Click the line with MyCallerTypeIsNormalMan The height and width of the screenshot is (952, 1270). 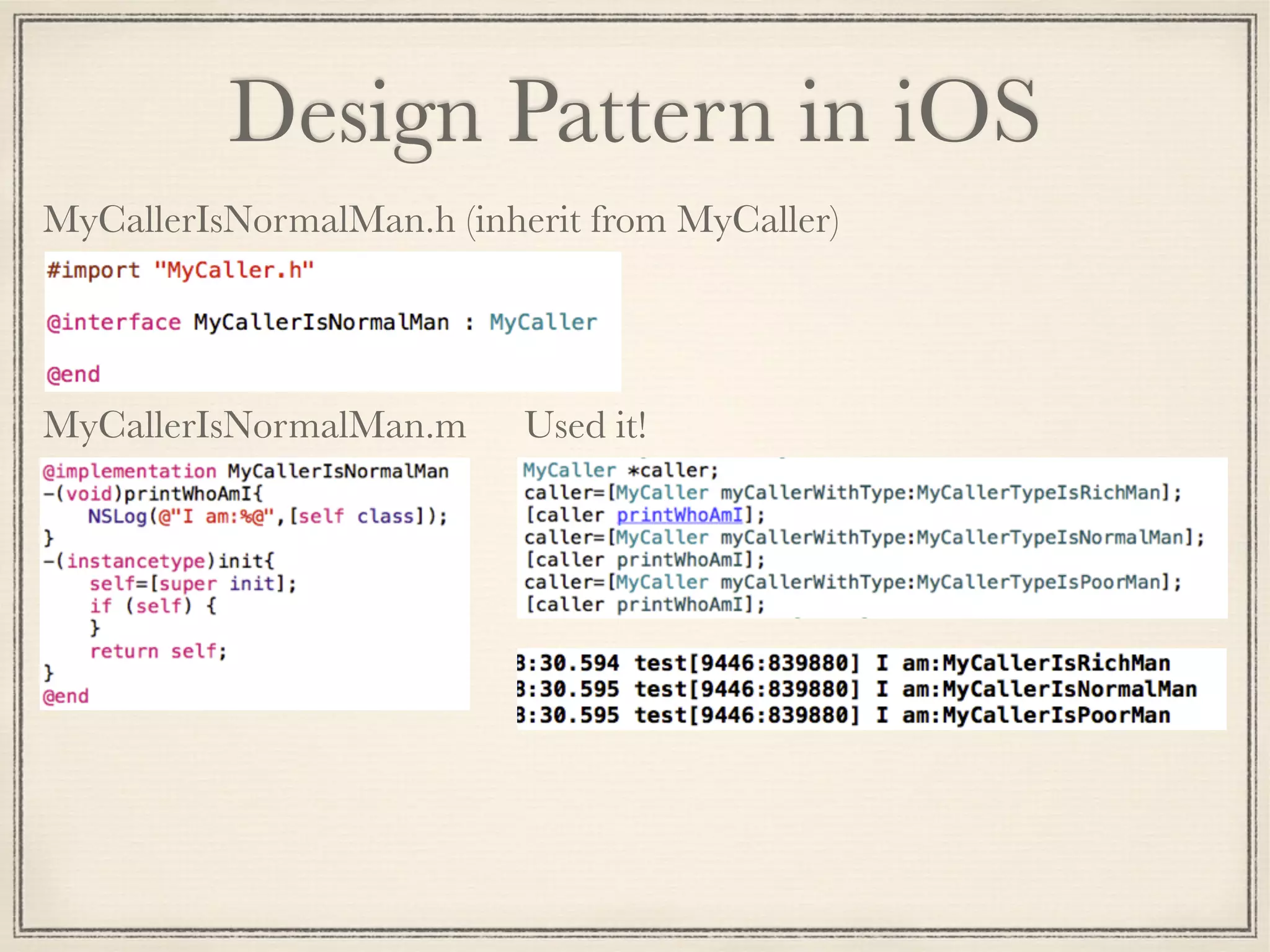click(864, 537)
